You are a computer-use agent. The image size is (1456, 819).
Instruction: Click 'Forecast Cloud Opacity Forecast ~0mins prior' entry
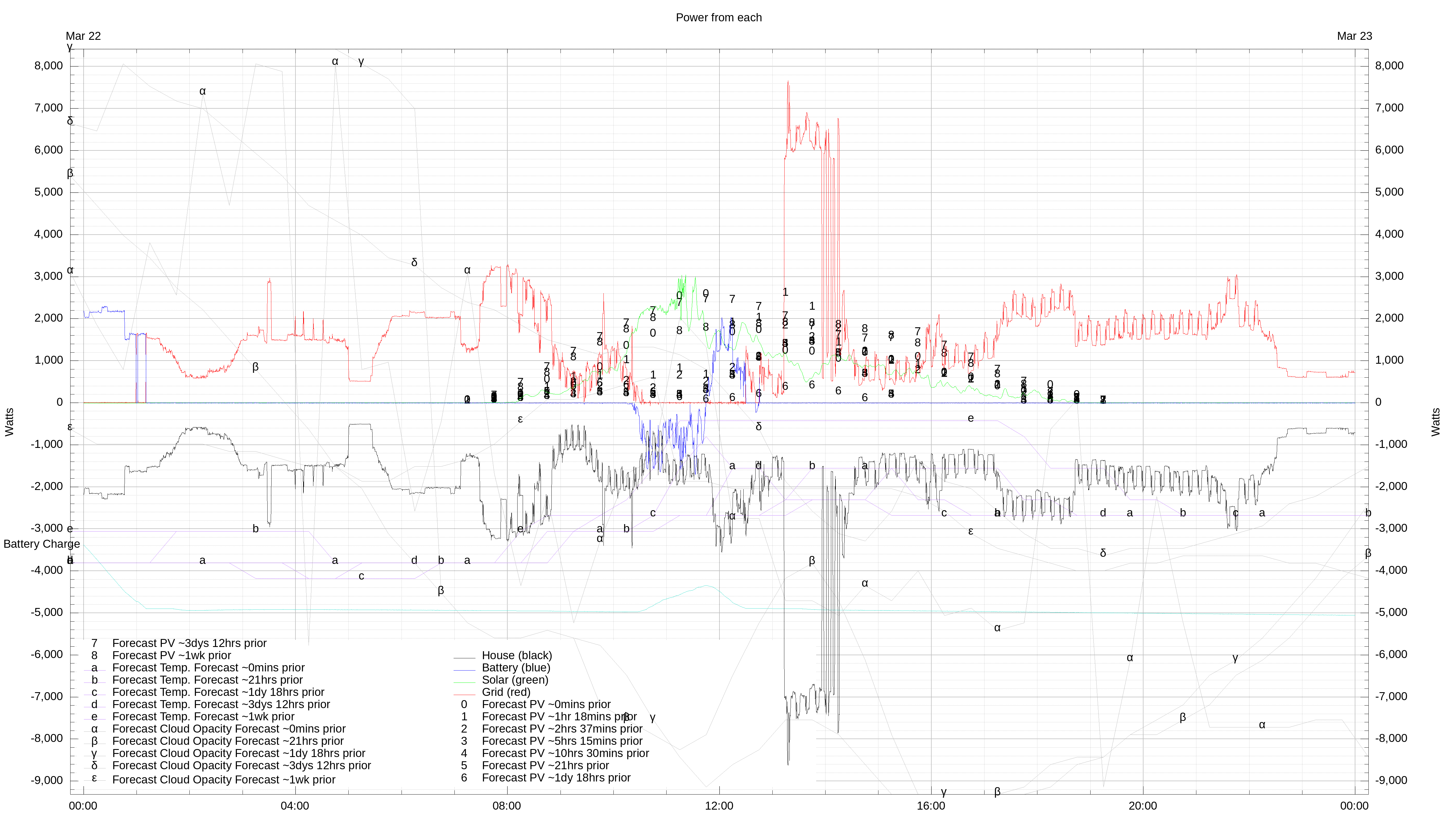pos(229,729)
